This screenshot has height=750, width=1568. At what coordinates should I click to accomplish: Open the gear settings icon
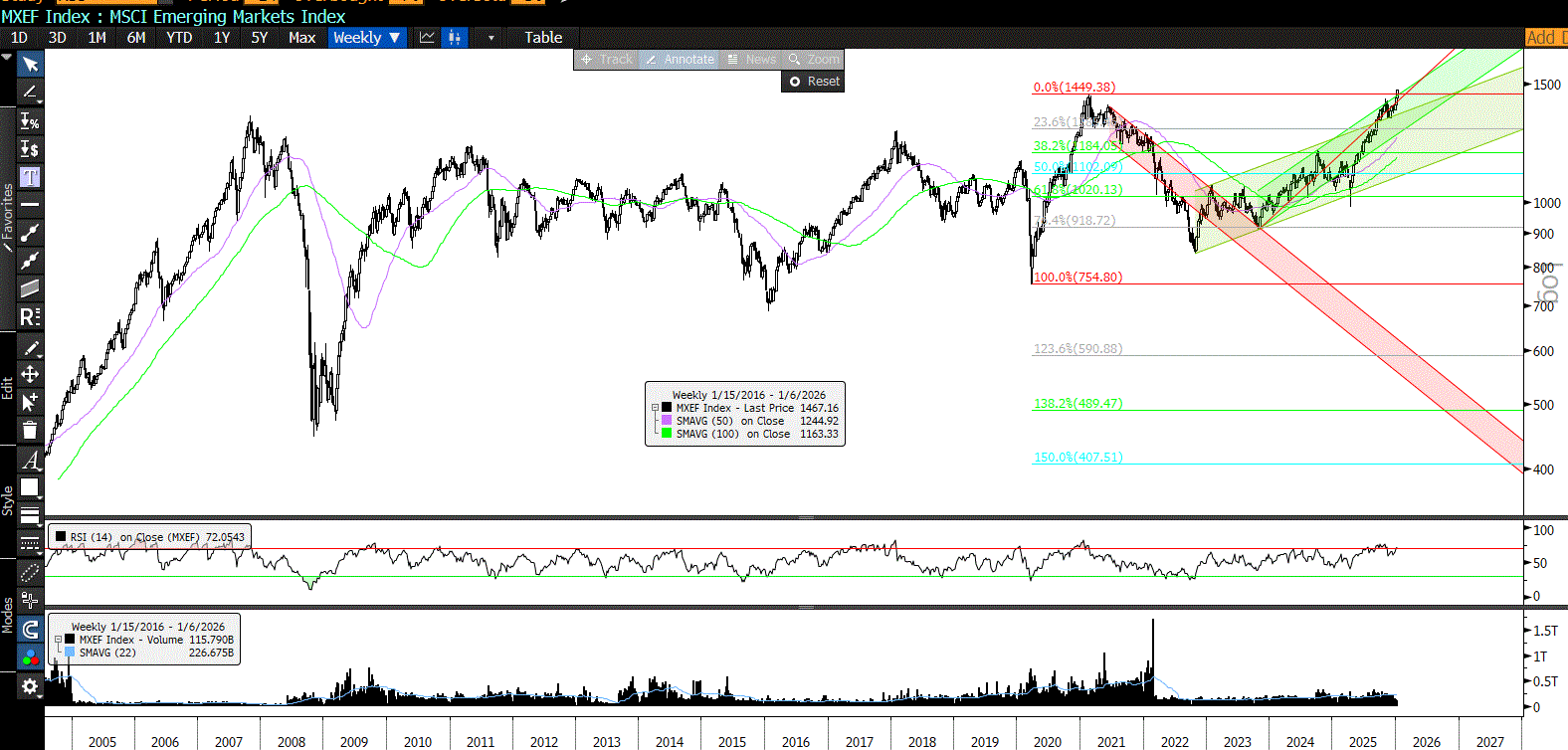click(30, 686)
